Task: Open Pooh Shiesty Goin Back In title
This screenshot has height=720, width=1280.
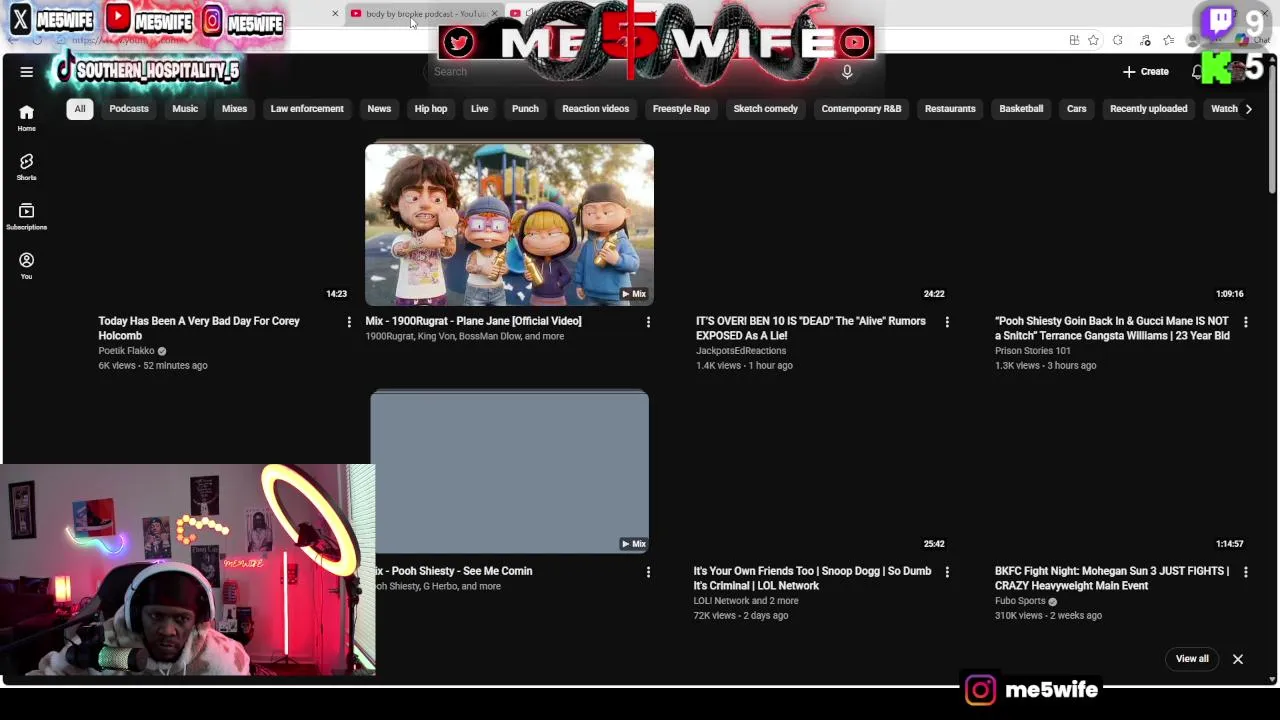Action: click(x=1112, y=328)
